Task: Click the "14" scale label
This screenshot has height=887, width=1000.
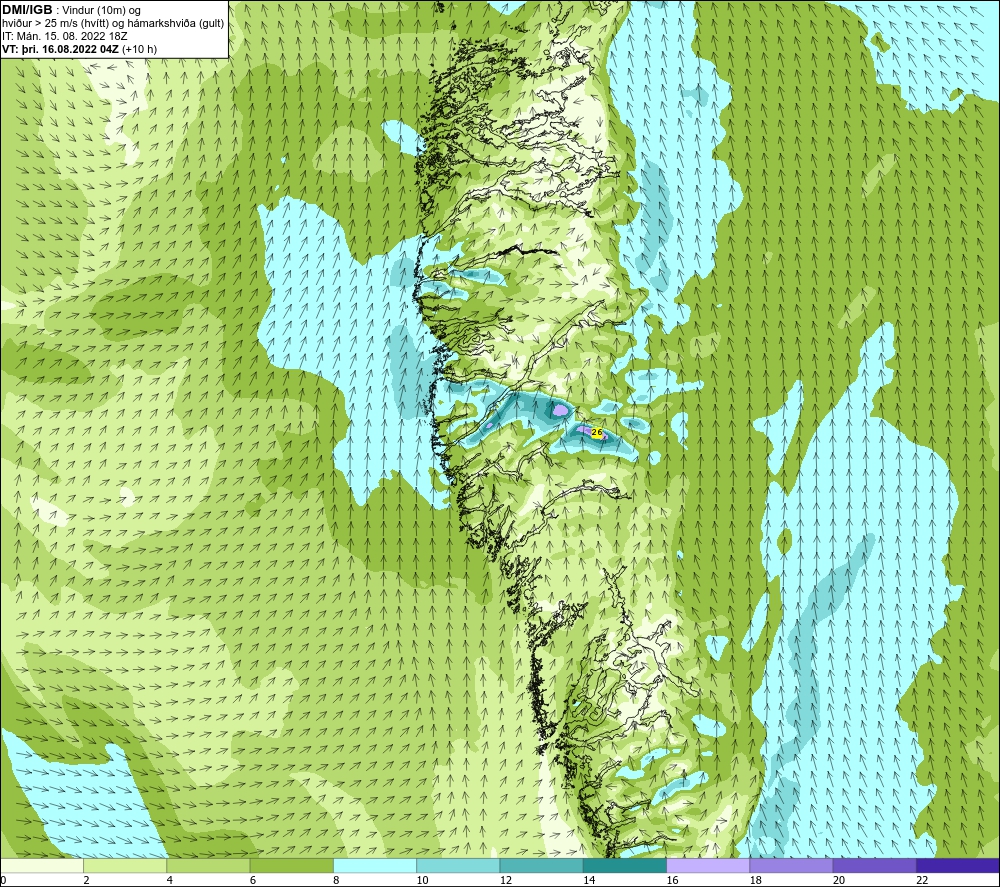Action: tap(589, 880)
